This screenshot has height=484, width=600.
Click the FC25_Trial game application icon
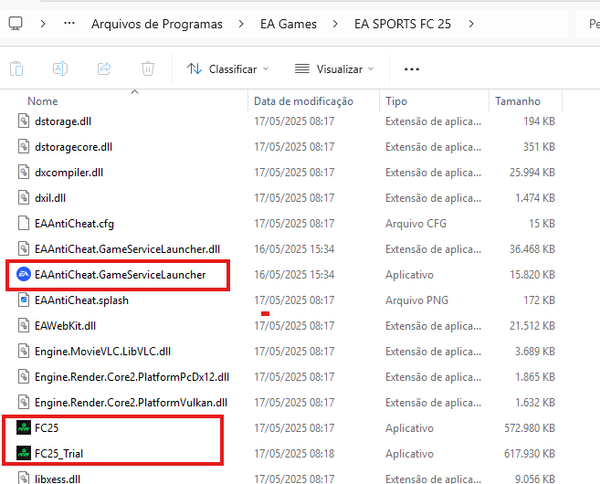click(23, 453)
